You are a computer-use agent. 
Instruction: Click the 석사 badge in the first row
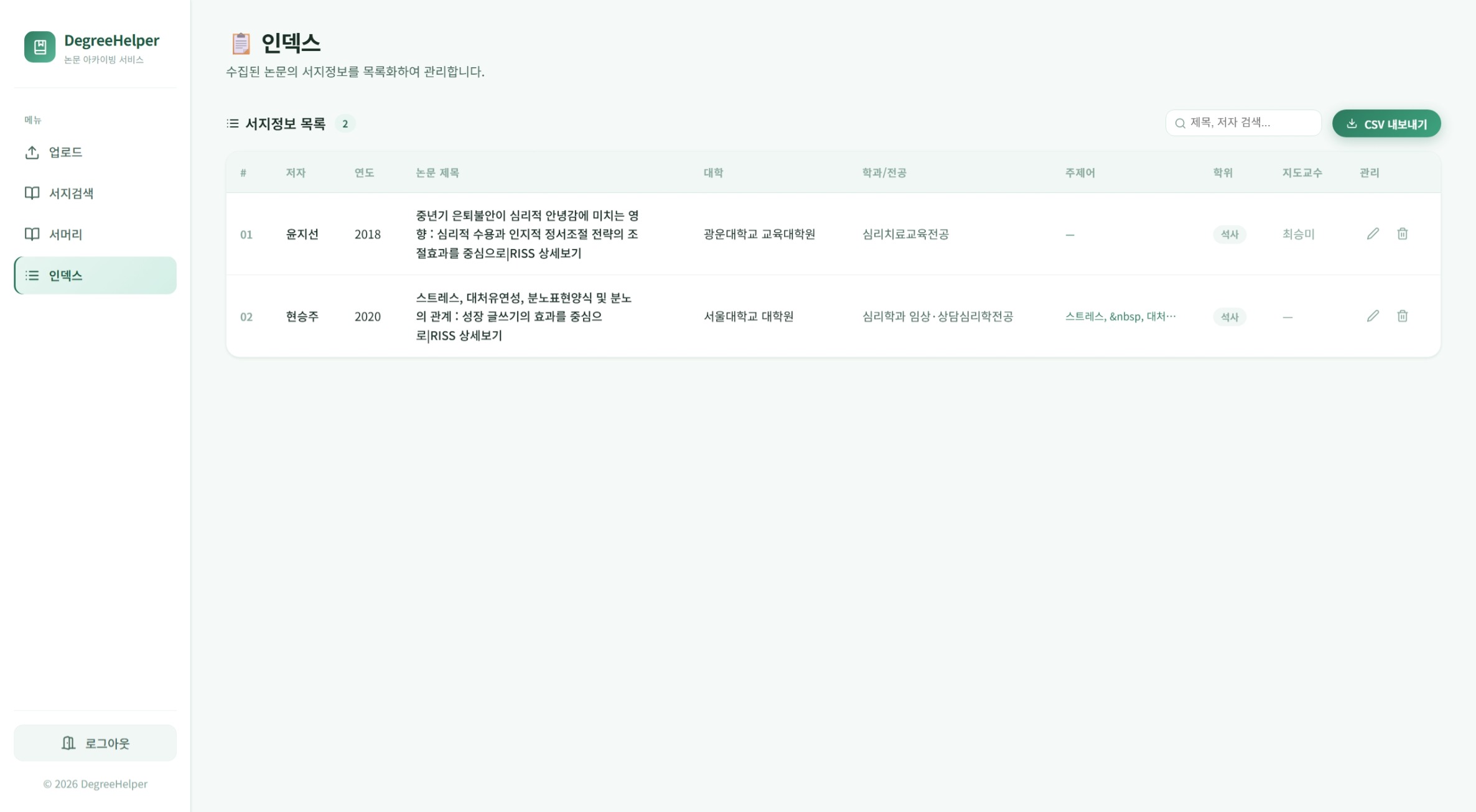[1229, 235]
